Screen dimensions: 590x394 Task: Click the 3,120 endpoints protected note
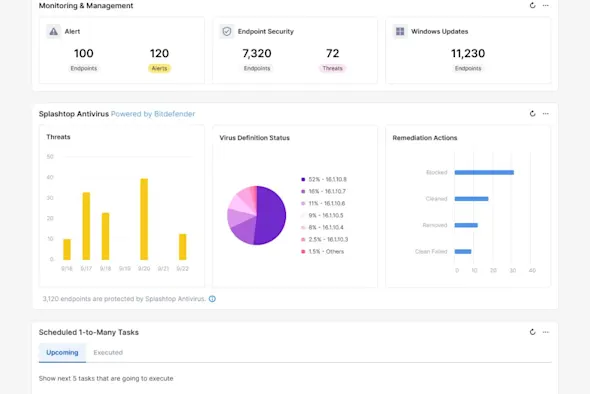124,299
